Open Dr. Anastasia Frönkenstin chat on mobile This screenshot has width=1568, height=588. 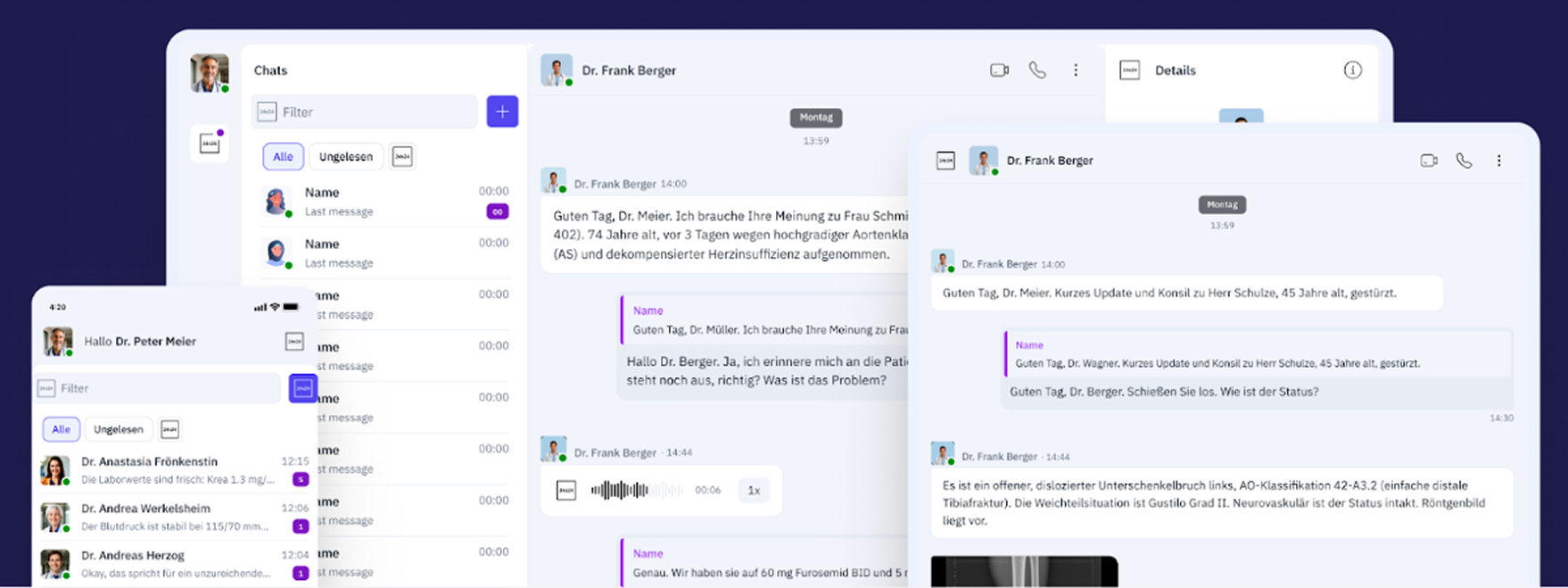point(175,470)
